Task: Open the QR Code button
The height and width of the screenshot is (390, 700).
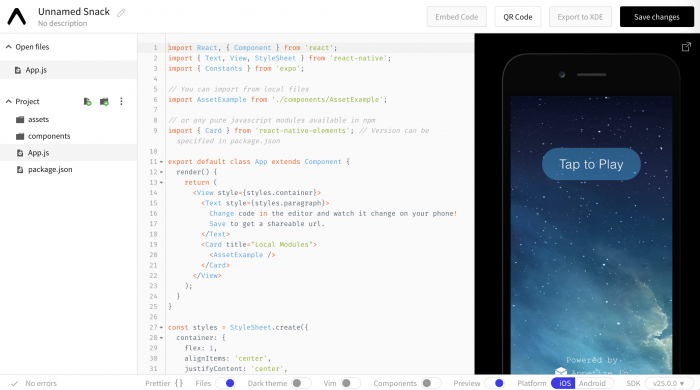Action: pos(518,17)
